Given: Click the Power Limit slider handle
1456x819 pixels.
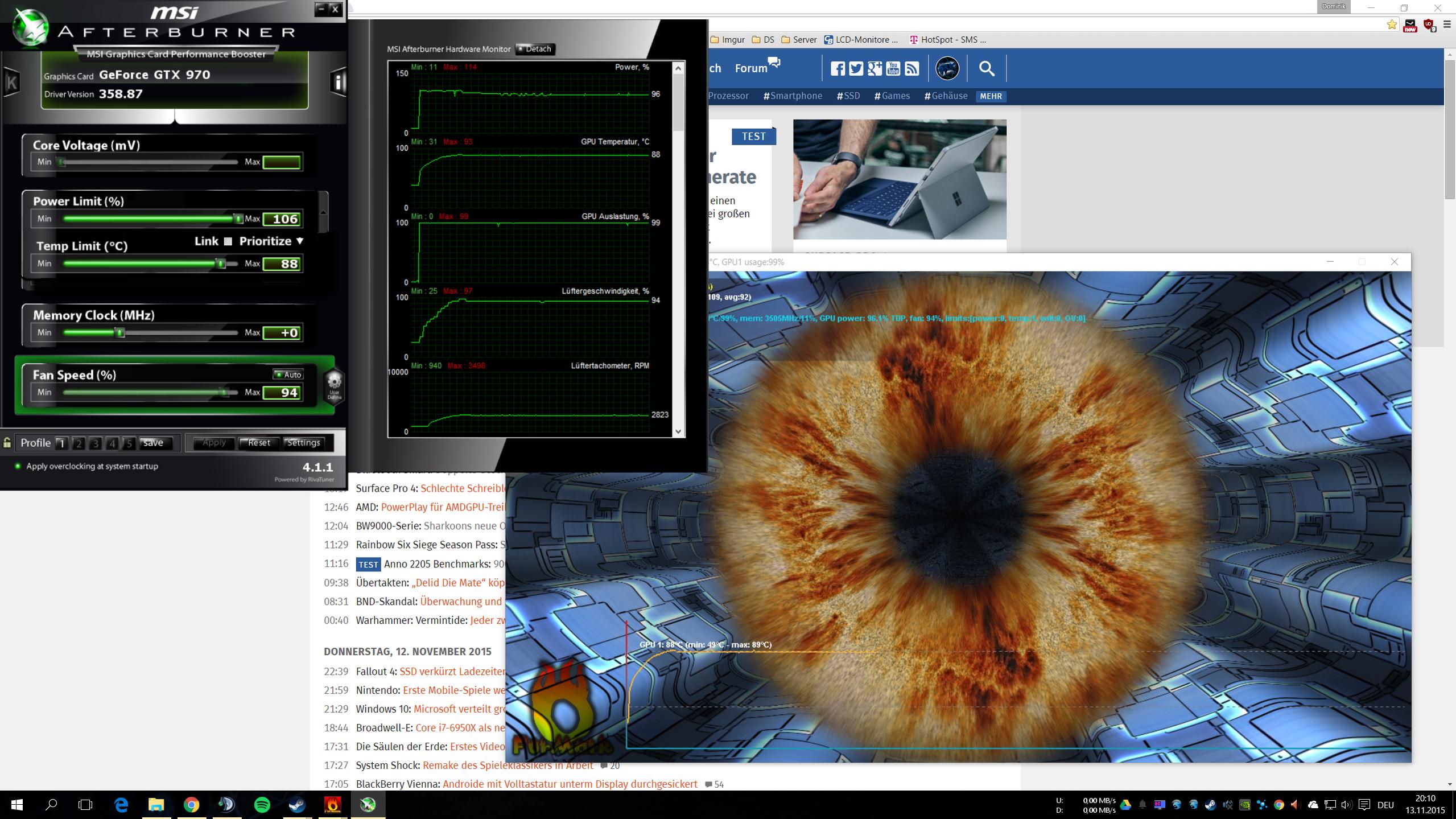Looking at the screenshot, I should point(238,219).
